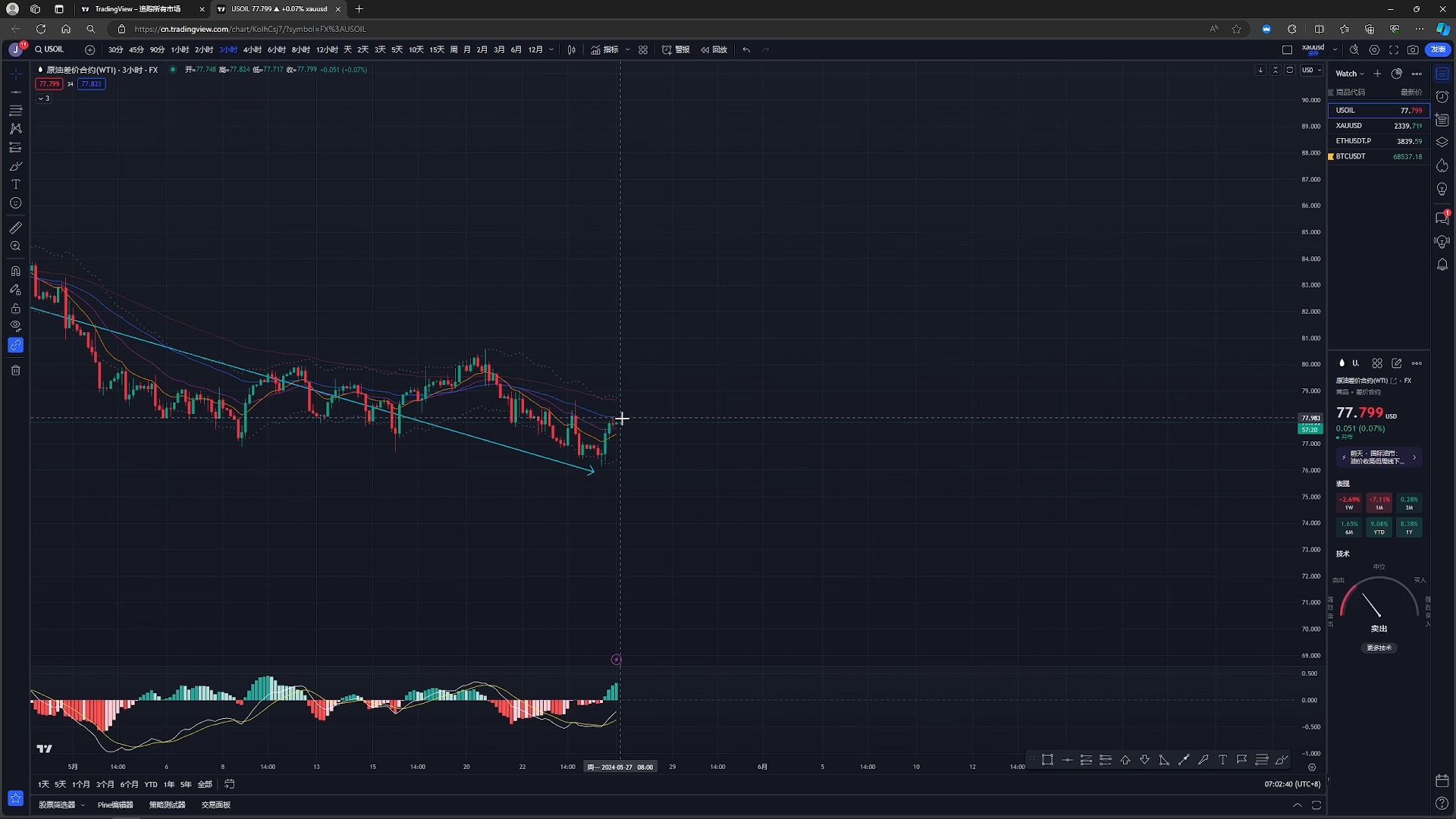
Task: Select the 30分 timeframe
Action: 115,50
